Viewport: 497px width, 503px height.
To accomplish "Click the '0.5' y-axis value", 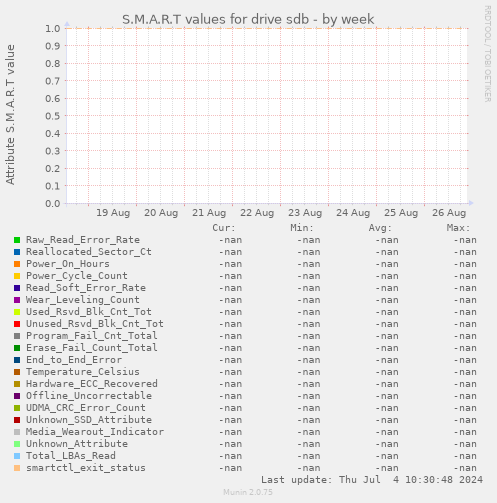I will click(53, 116).
